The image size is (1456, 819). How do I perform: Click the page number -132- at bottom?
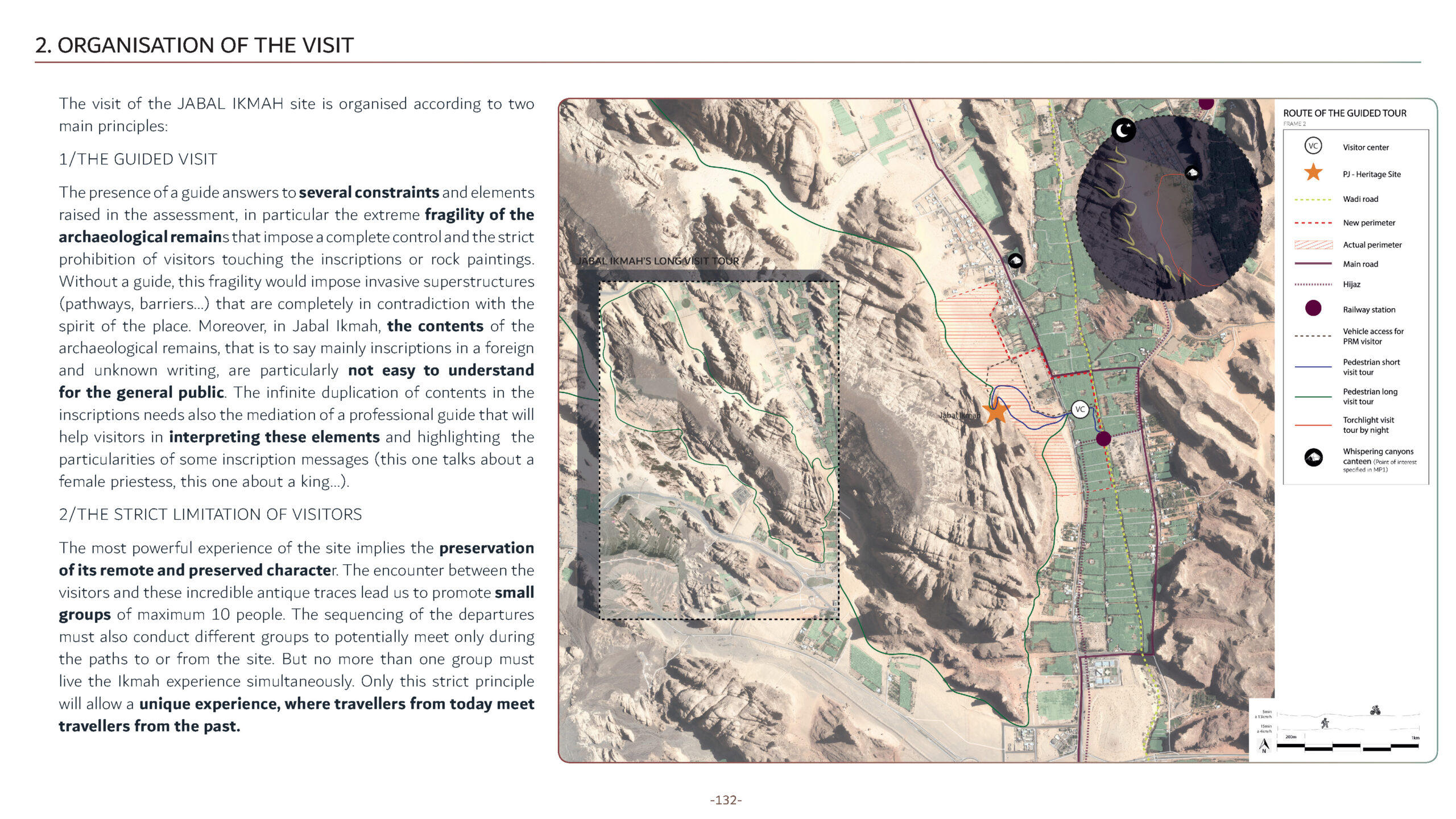point(726,800)
